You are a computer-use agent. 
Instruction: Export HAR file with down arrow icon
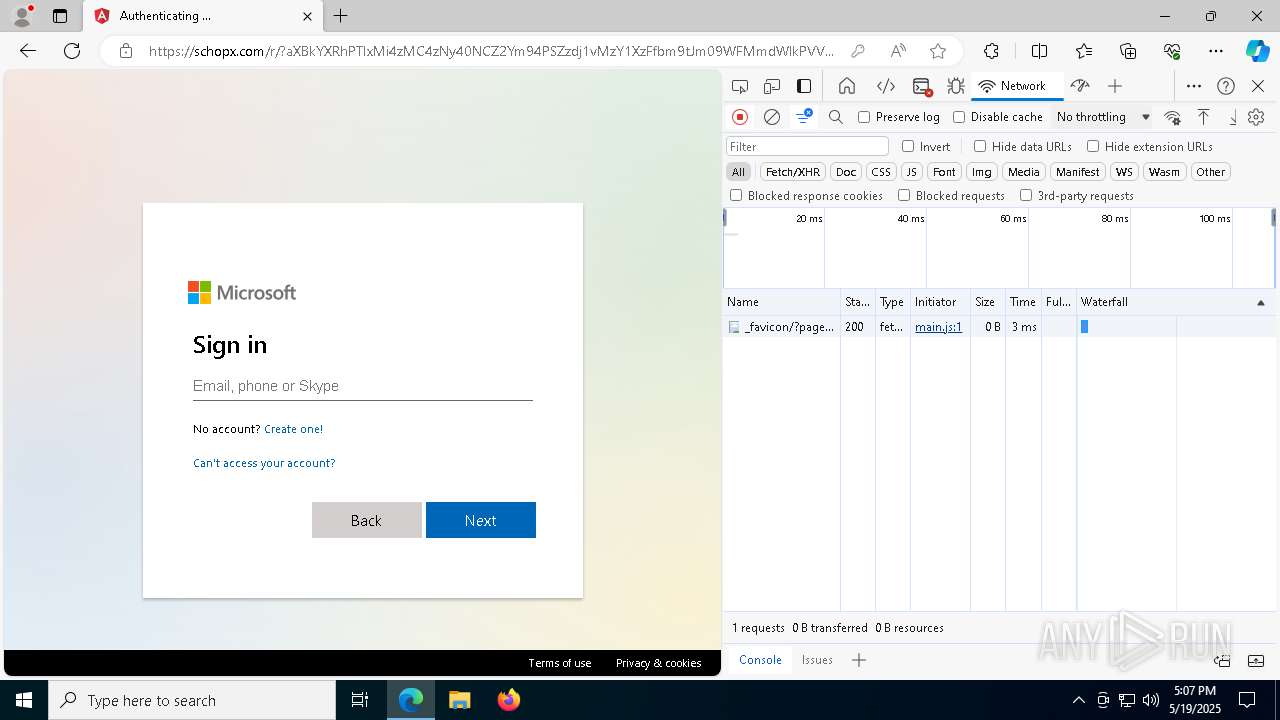(x=1233, y=117)
